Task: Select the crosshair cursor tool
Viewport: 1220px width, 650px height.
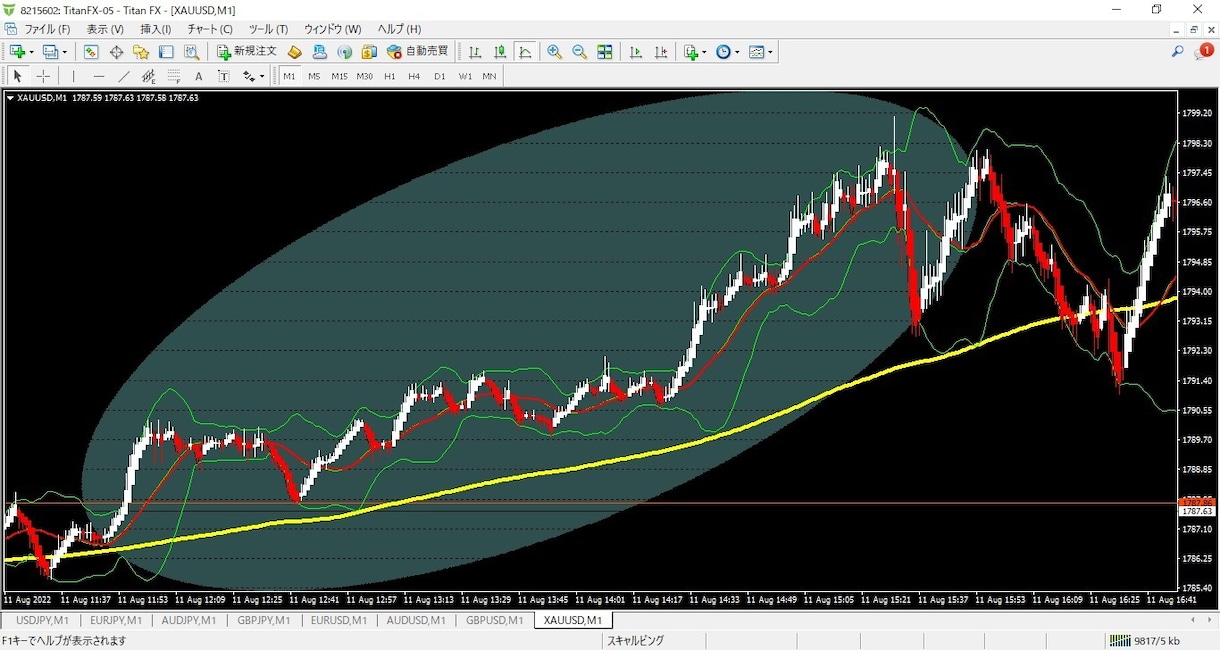Action: (43, 76)
